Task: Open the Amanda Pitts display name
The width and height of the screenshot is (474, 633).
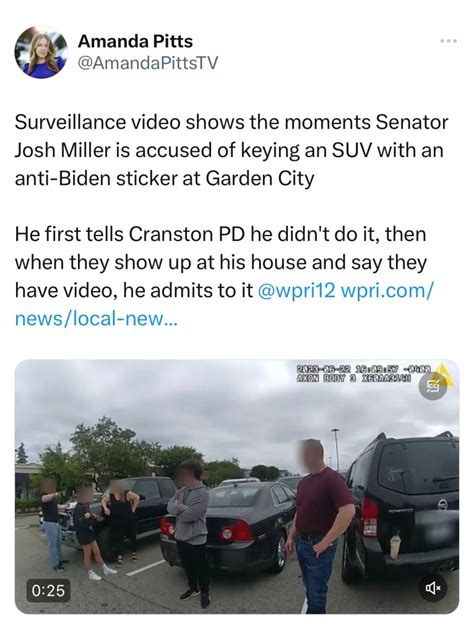Action: pyautogui.click(x=135, y=41)
